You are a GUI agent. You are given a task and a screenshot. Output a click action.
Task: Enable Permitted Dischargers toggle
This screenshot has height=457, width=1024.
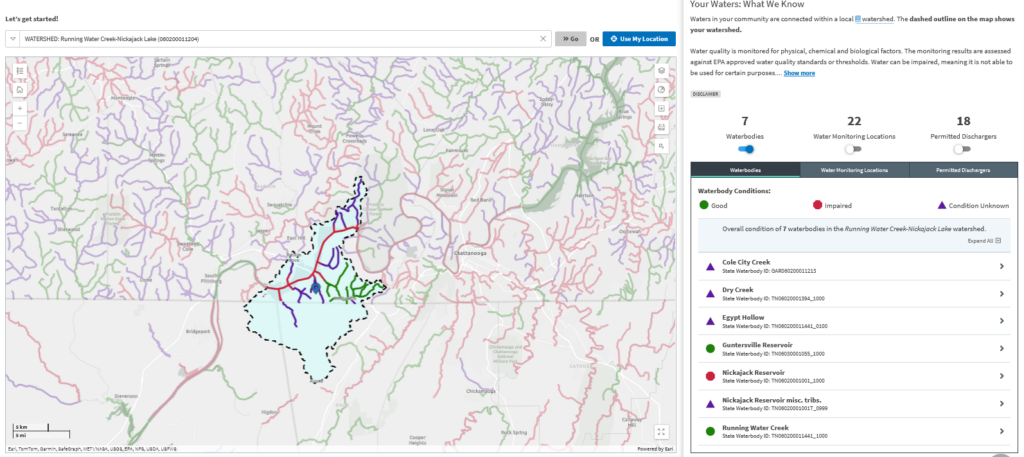pyautogui.click(x=962, y=148)
